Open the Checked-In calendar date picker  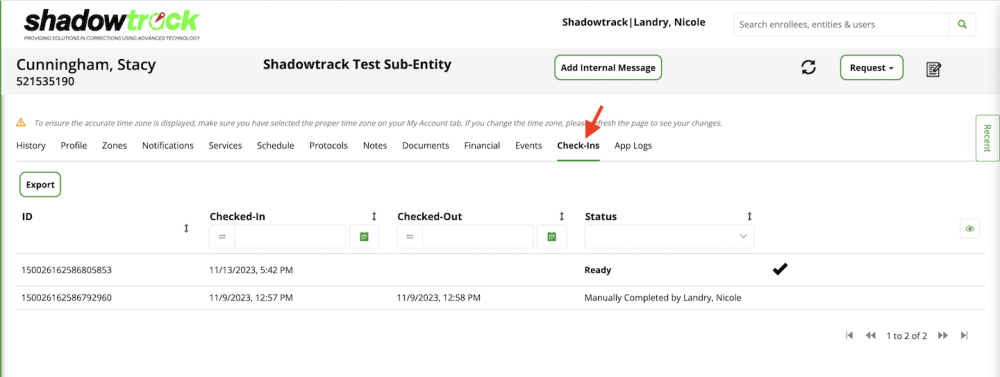point(364,237)
